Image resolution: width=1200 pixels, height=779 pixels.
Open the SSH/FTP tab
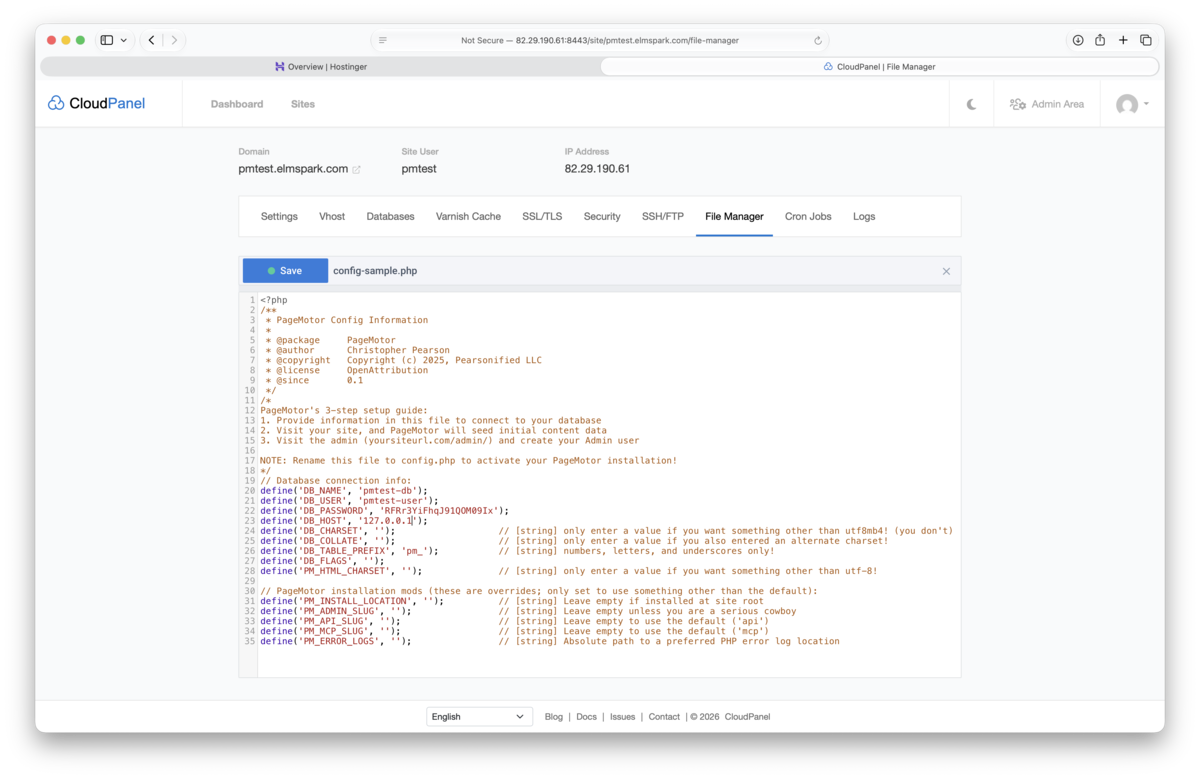pos(663,216)
